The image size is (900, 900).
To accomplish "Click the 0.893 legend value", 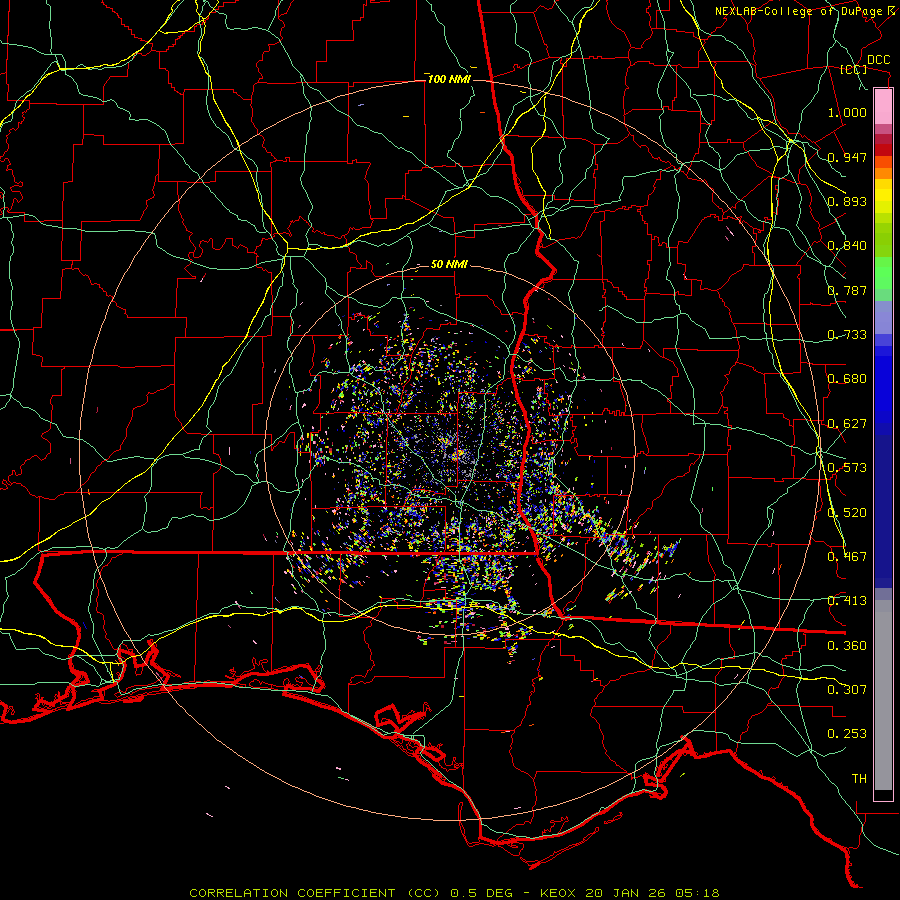I will pos(847,201).
